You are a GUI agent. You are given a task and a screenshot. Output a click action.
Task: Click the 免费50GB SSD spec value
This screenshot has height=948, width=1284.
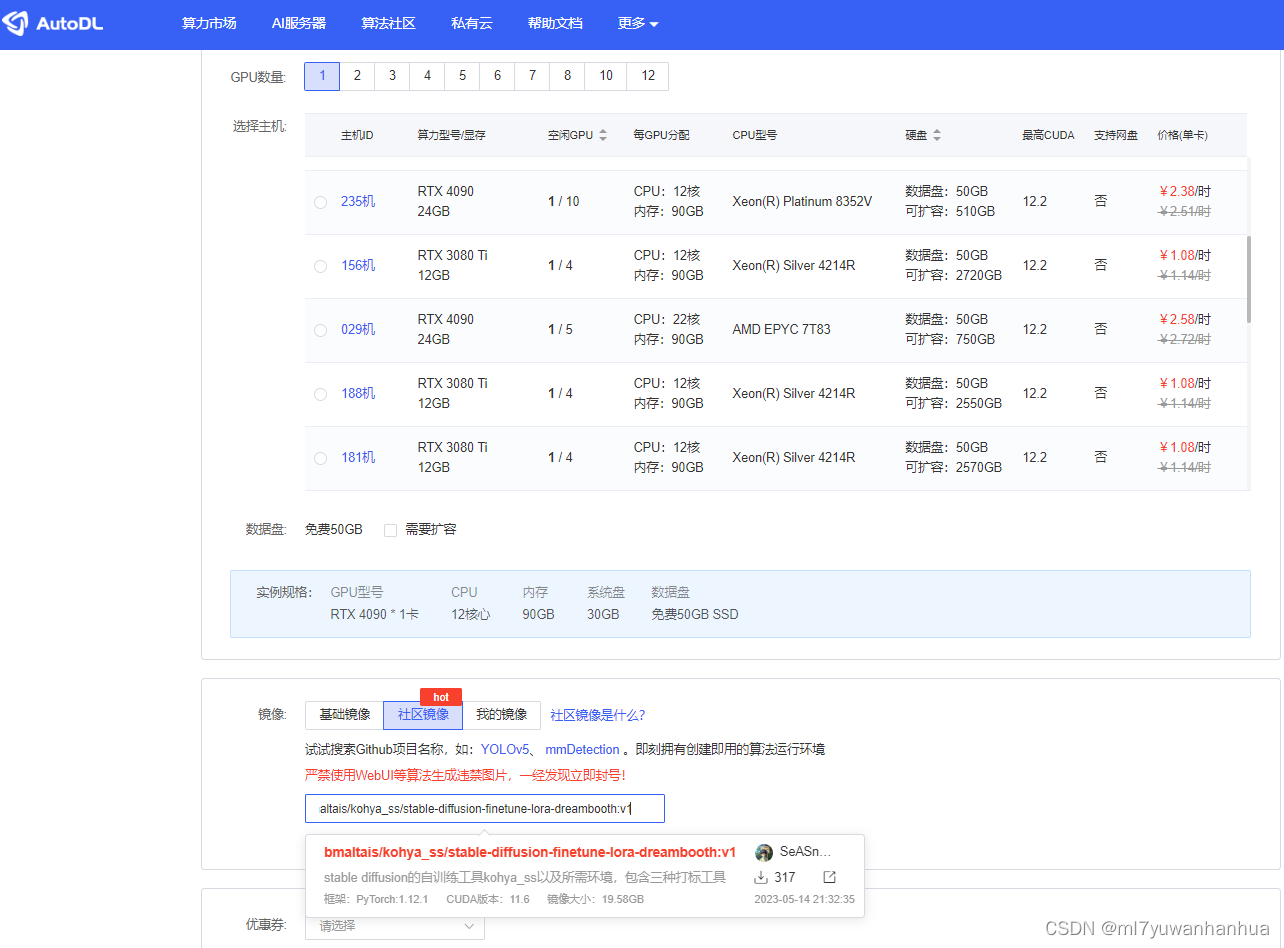pos(695,614)
